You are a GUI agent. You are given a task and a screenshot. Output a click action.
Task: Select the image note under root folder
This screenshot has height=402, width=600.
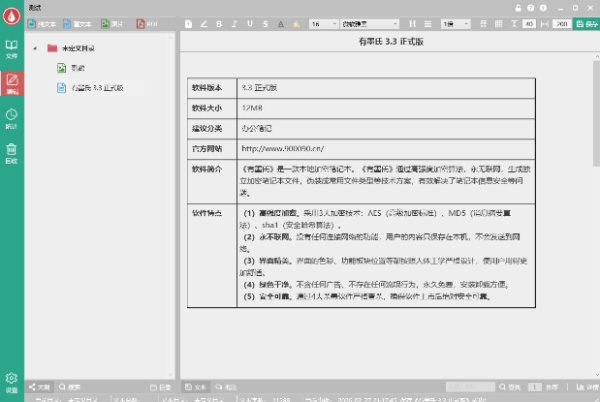(x=71, y=68)
